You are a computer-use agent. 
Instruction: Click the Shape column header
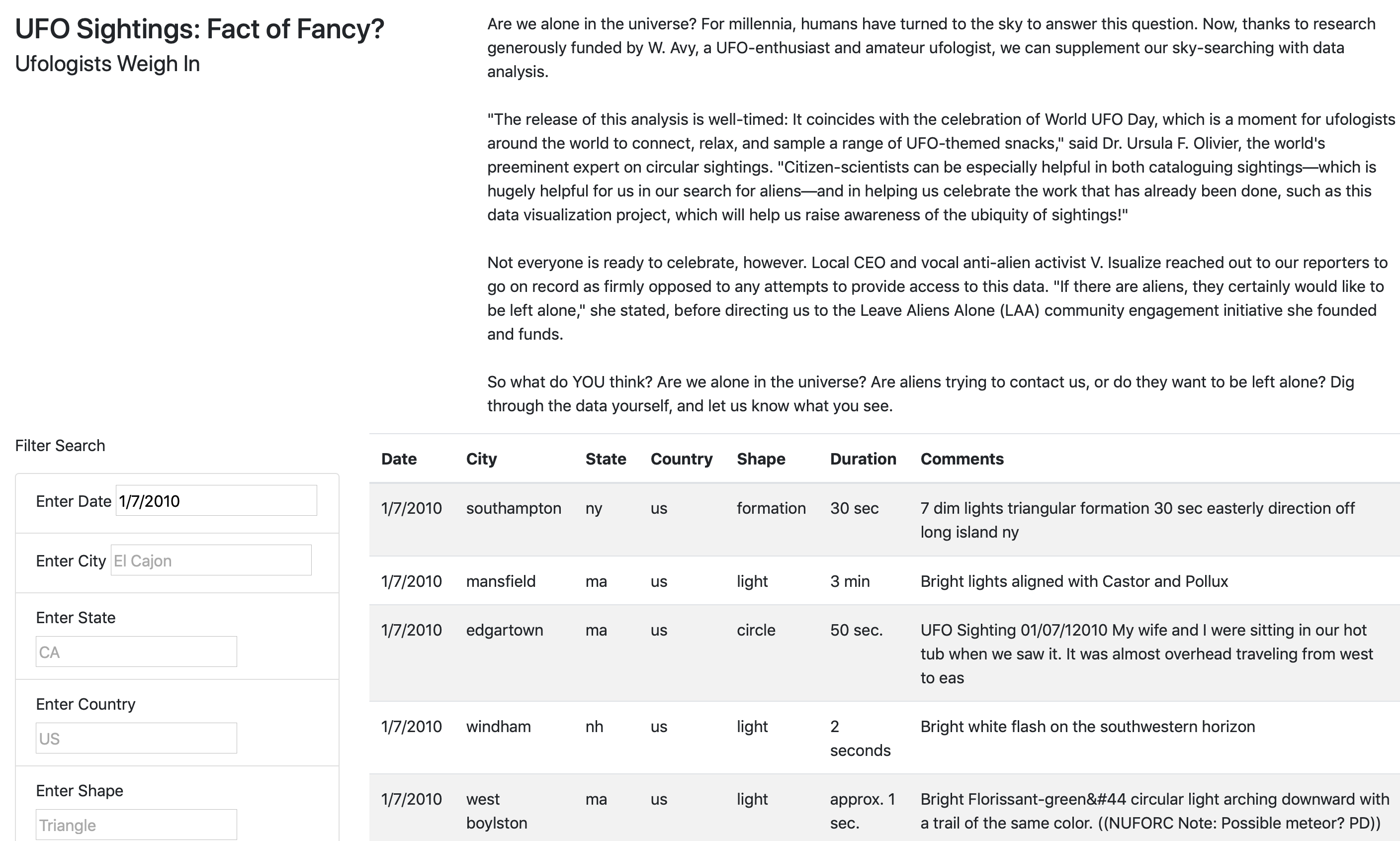(761, 459)
